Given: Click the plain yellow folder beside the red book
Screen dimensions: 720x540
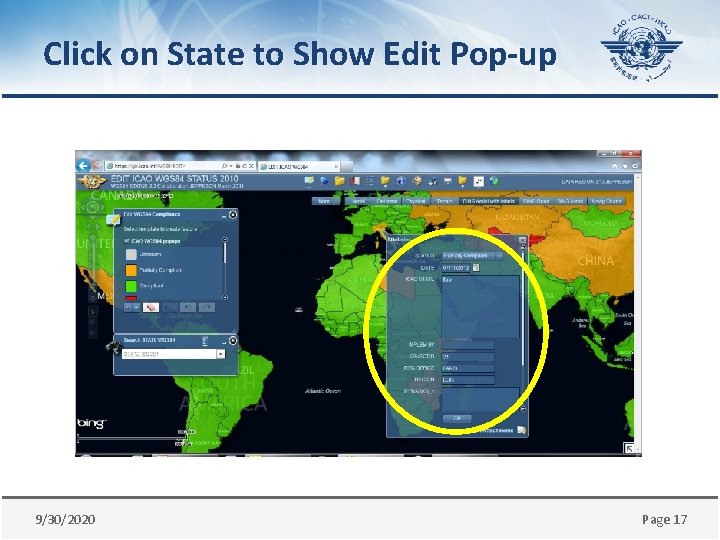Looking at the screenshot, I should [340, 181].
